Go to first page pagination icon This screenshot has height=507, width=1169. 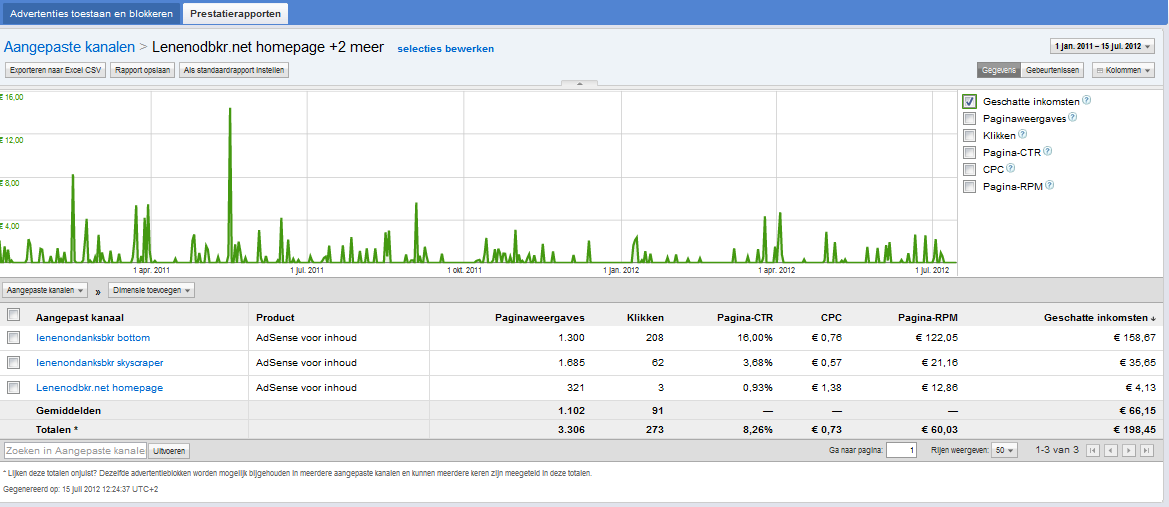click(1093, 450)
